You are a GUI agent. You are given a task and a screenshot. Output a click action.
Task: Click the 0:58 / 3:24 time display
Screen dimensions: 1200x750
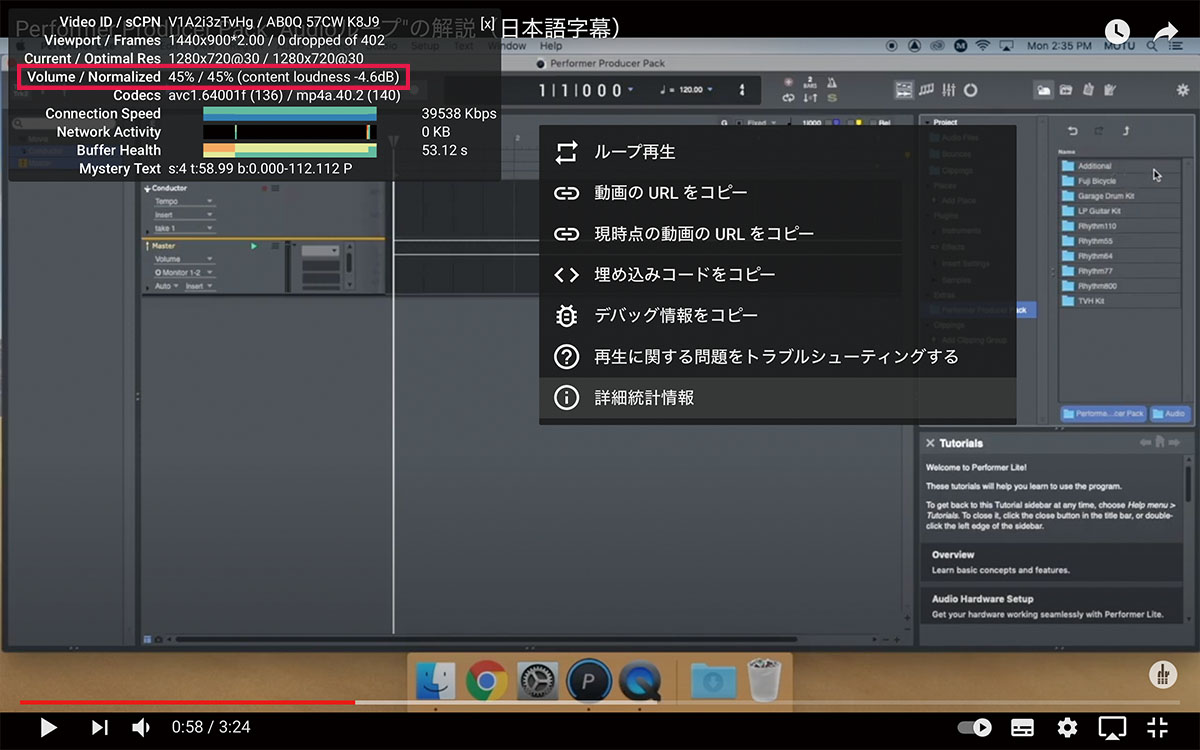pyautogui.click(x=211, y=727)
